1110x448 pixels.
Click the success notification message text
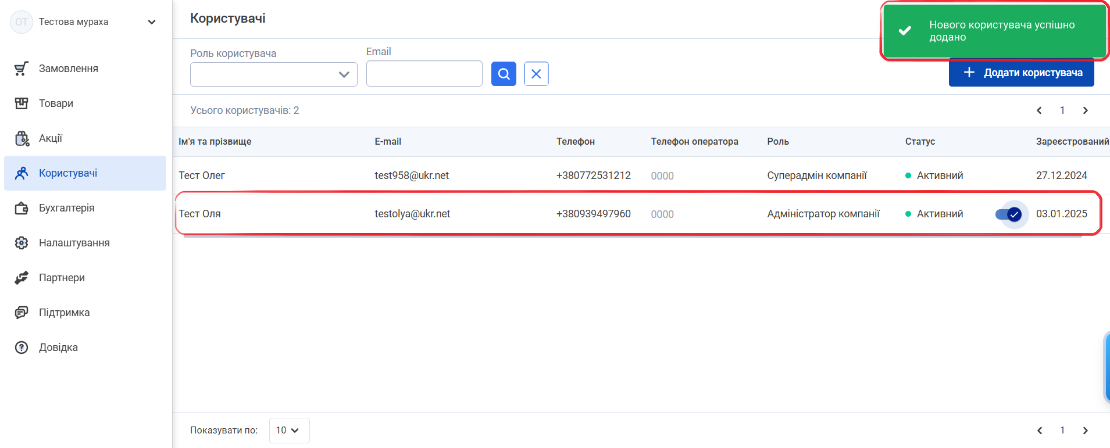pos(1002,31)
